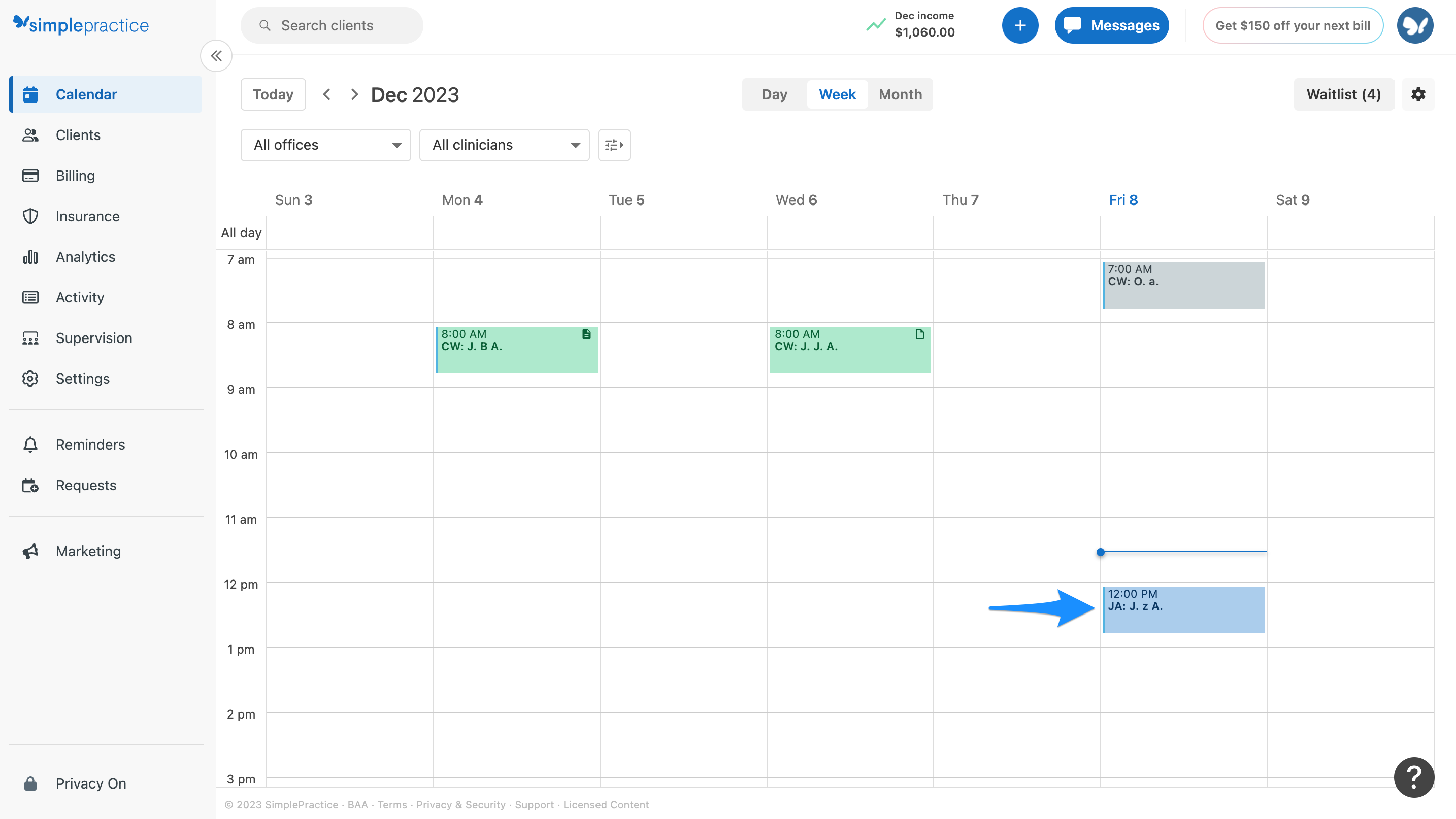View Analytics from the sidebar
The image size is (1456, 819).
(85, 256)
